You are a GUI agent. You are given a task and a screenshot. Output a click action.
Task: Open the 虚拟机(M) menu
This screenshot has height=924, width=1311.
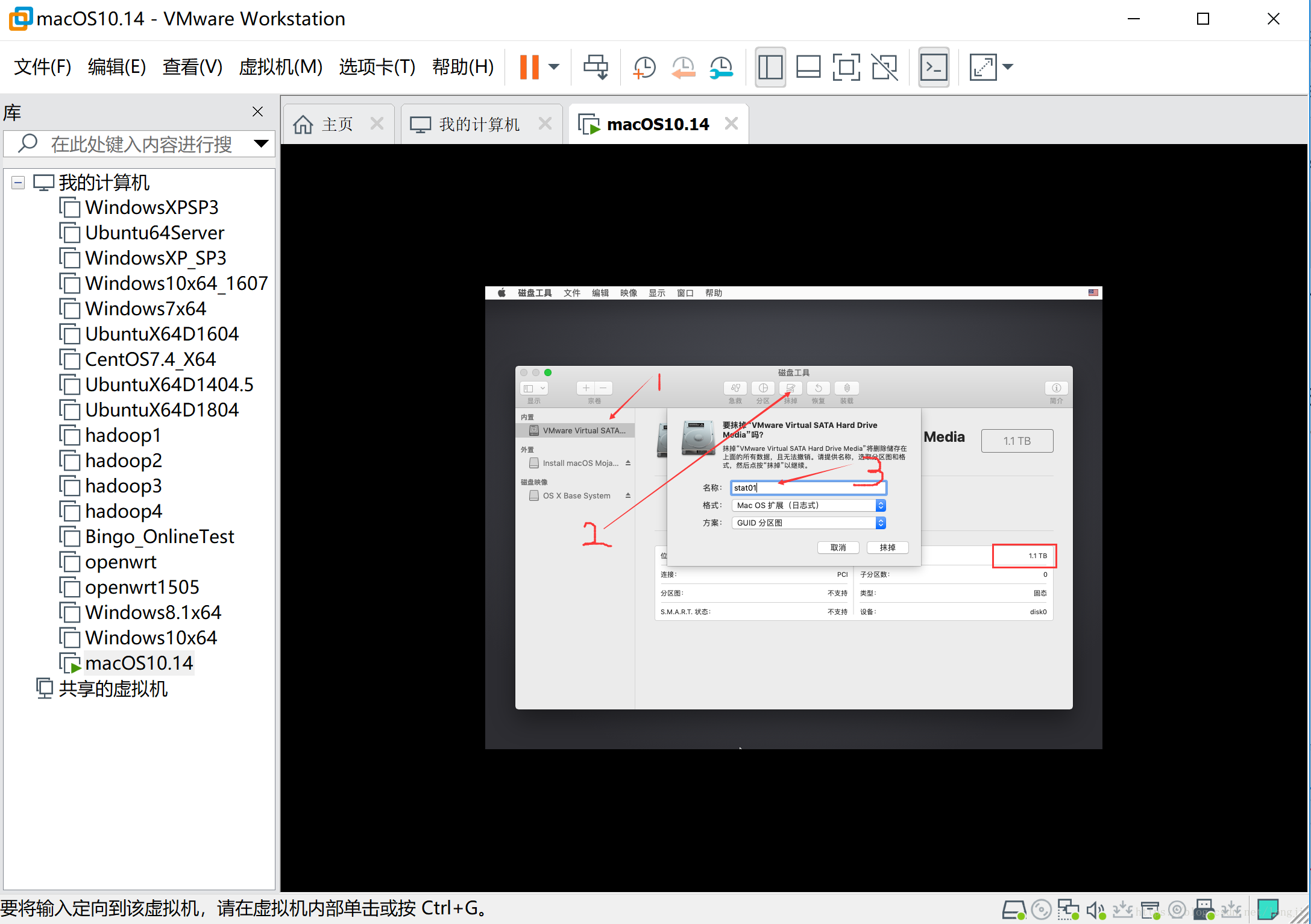click(281, 67)
